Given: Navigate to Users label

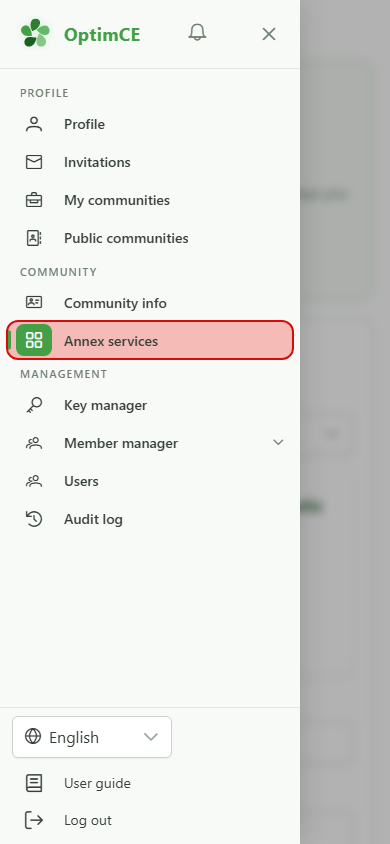Looking at the screenshot, I should tap(81, 481).
